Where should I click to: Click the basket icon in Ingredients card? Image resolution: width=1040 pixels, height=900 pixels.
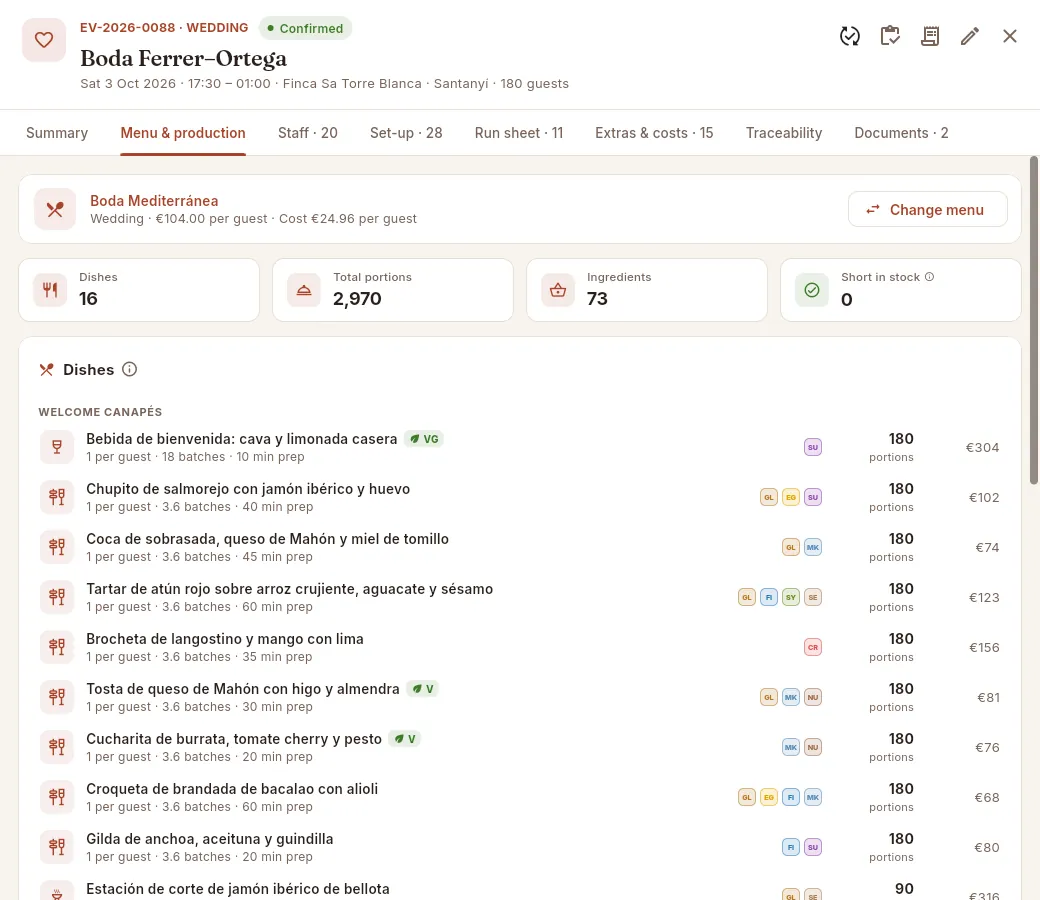[558, 290]
